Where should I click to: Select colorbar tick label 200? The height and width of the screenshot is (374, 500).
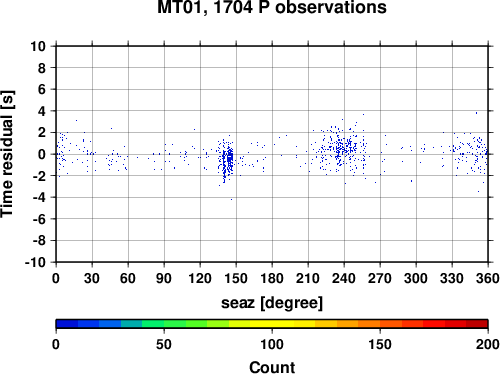pos(488,344)
